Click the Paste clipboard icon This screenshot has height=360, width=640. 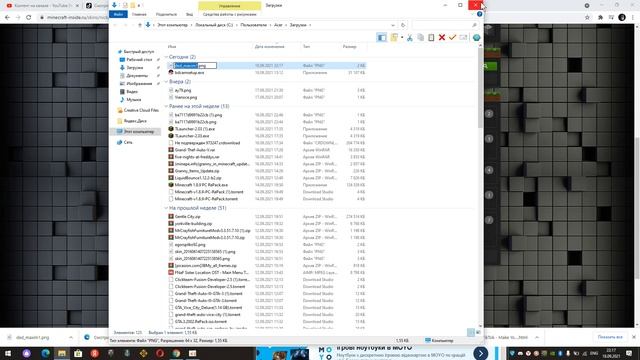(x=431, y=38)
